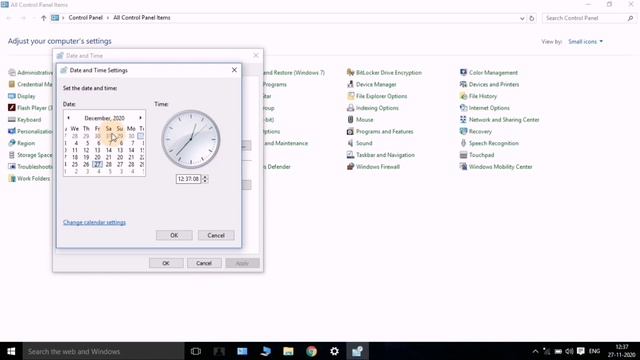Open Network and Sharing Center icon
Screen dimensions: 640x360
(x=463, y=120)
